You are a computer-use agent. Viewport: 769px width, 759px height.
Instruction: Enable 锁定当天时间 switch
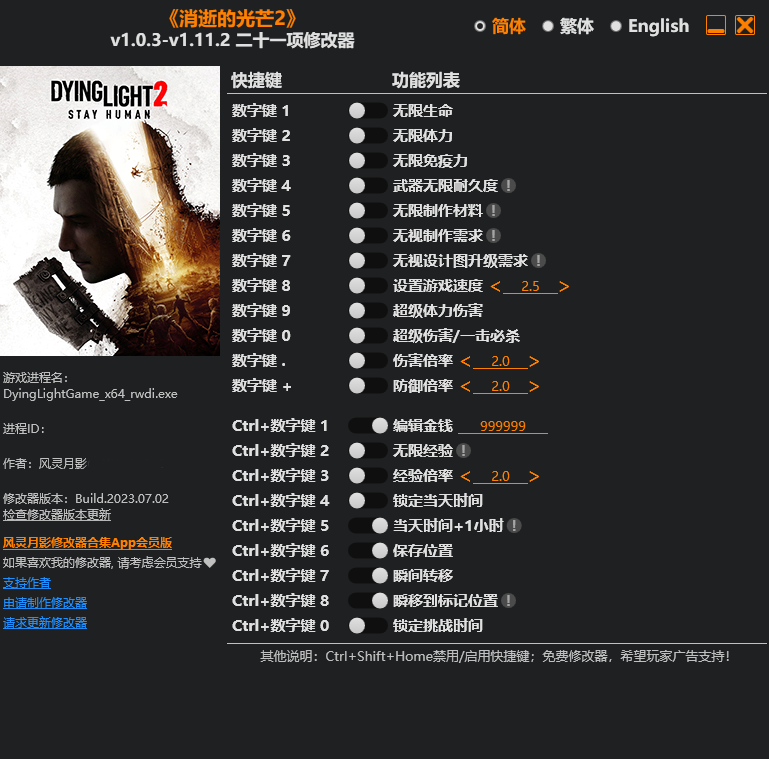(368, 501)
